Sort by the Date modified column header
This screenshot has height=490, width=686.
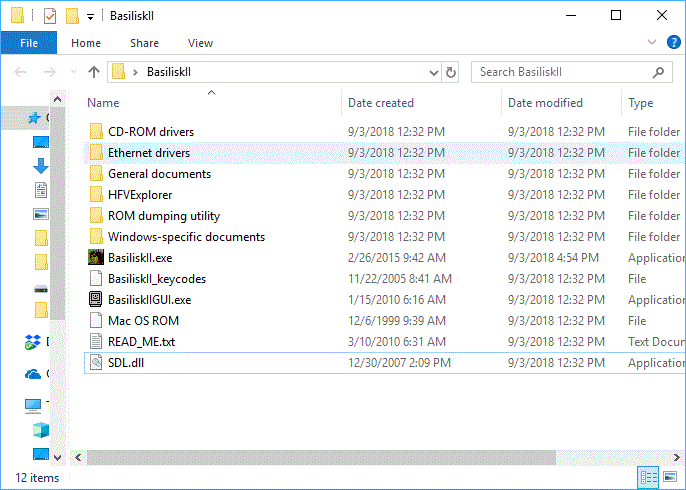(x=545, y=103)
